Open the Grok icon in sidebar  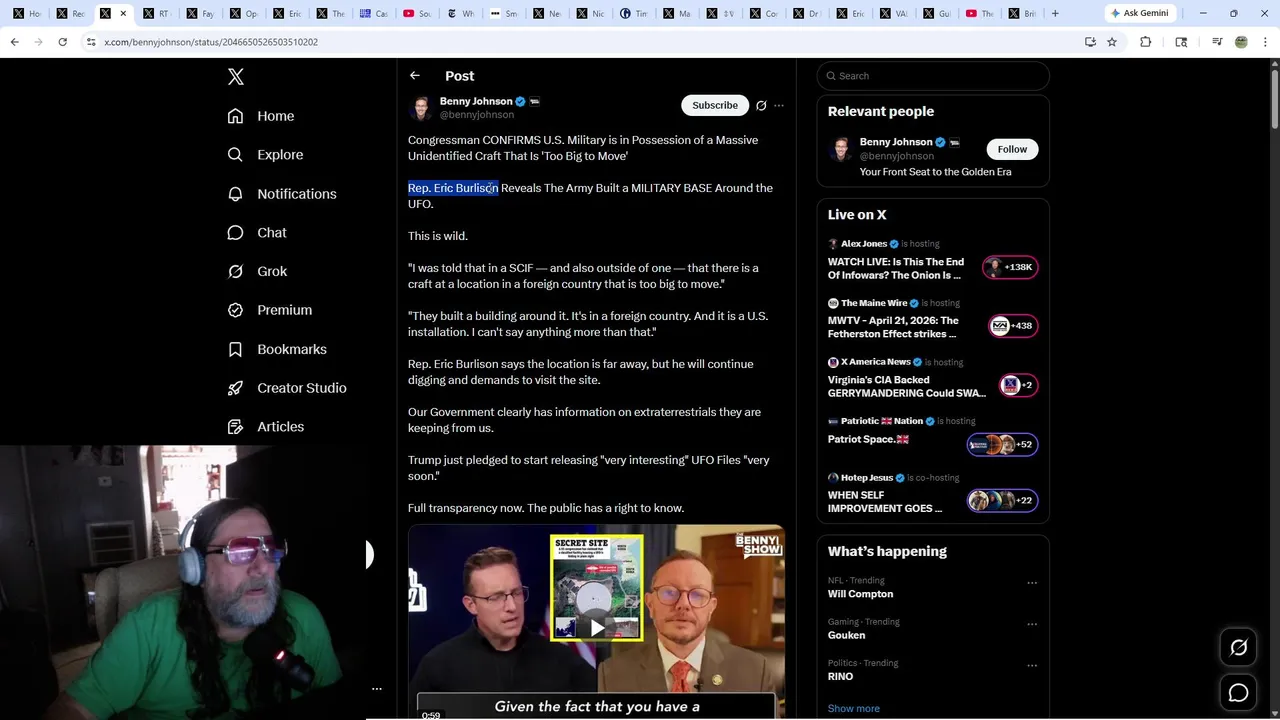point(235,271)
